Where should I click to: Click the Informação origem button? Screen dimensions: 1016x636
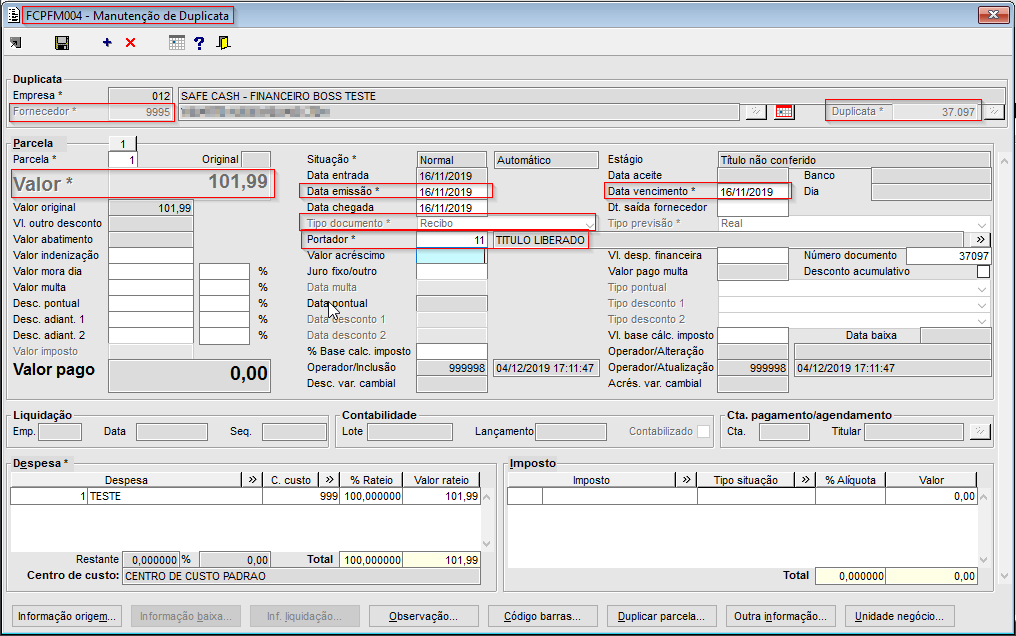pos(67,616)
